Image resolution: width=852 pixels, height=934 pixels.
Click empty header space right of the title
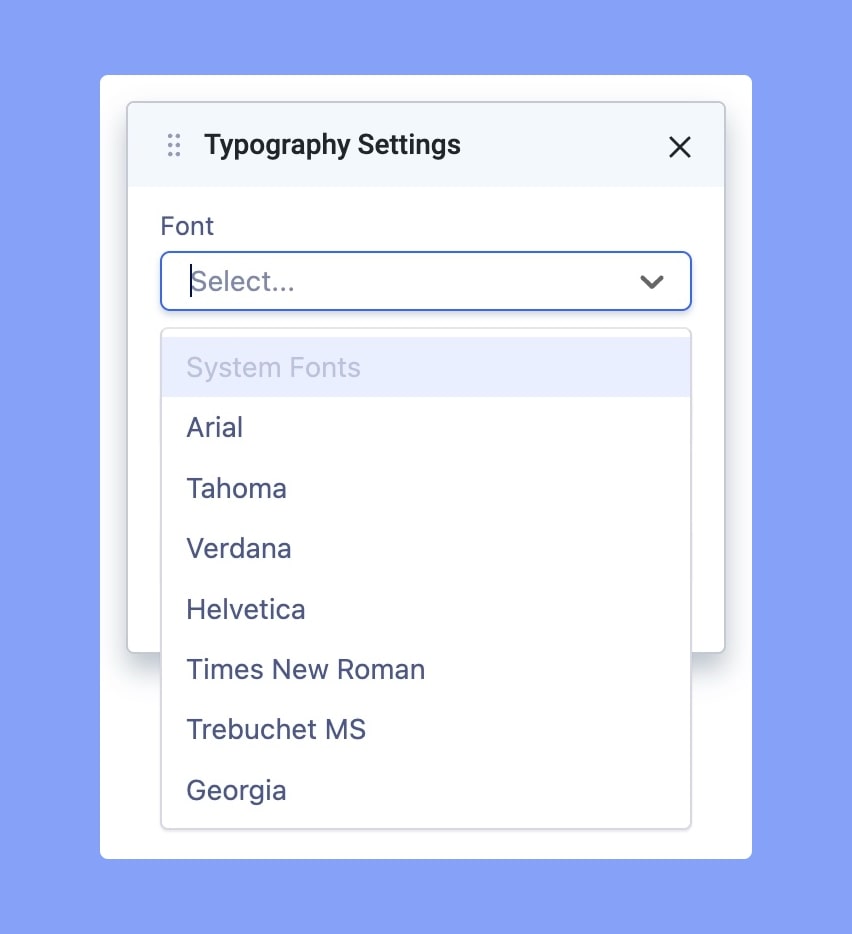[560, 145]
